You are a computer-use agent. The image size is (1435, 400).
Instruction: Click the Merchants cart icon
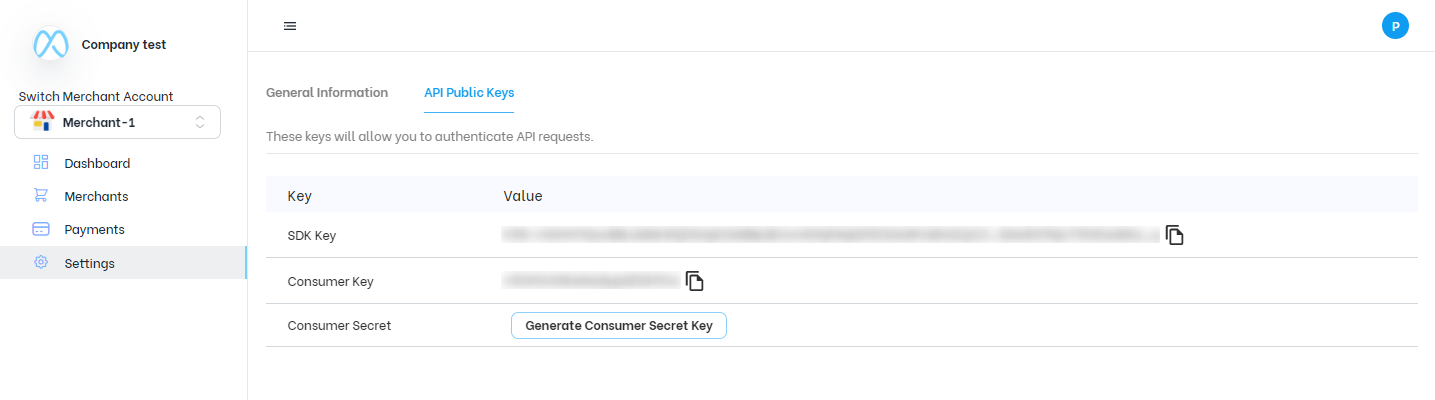(41, 196)
